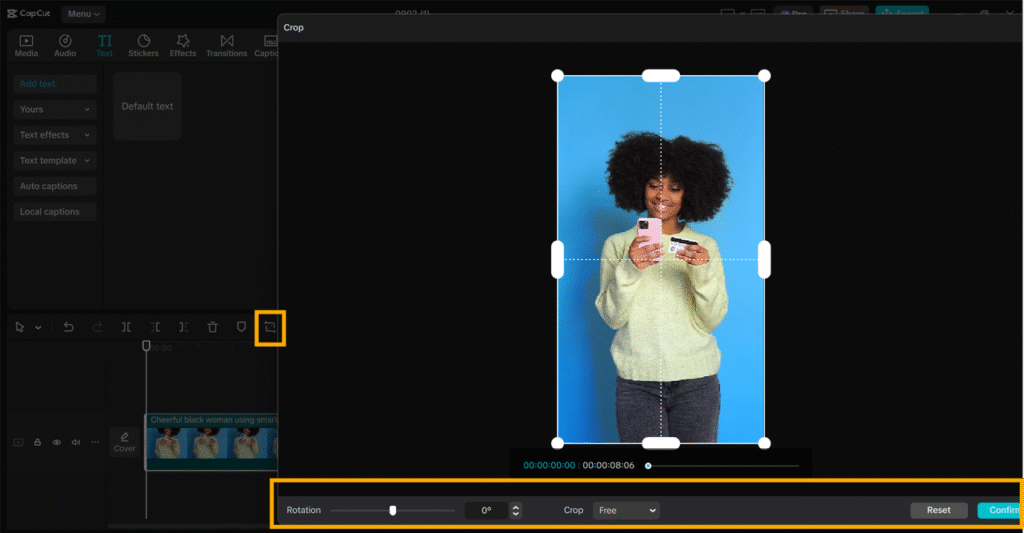This screenshot has width=1024, height=533.
Task: Open the Effects panel icon
Action: (x=183, y=45)
